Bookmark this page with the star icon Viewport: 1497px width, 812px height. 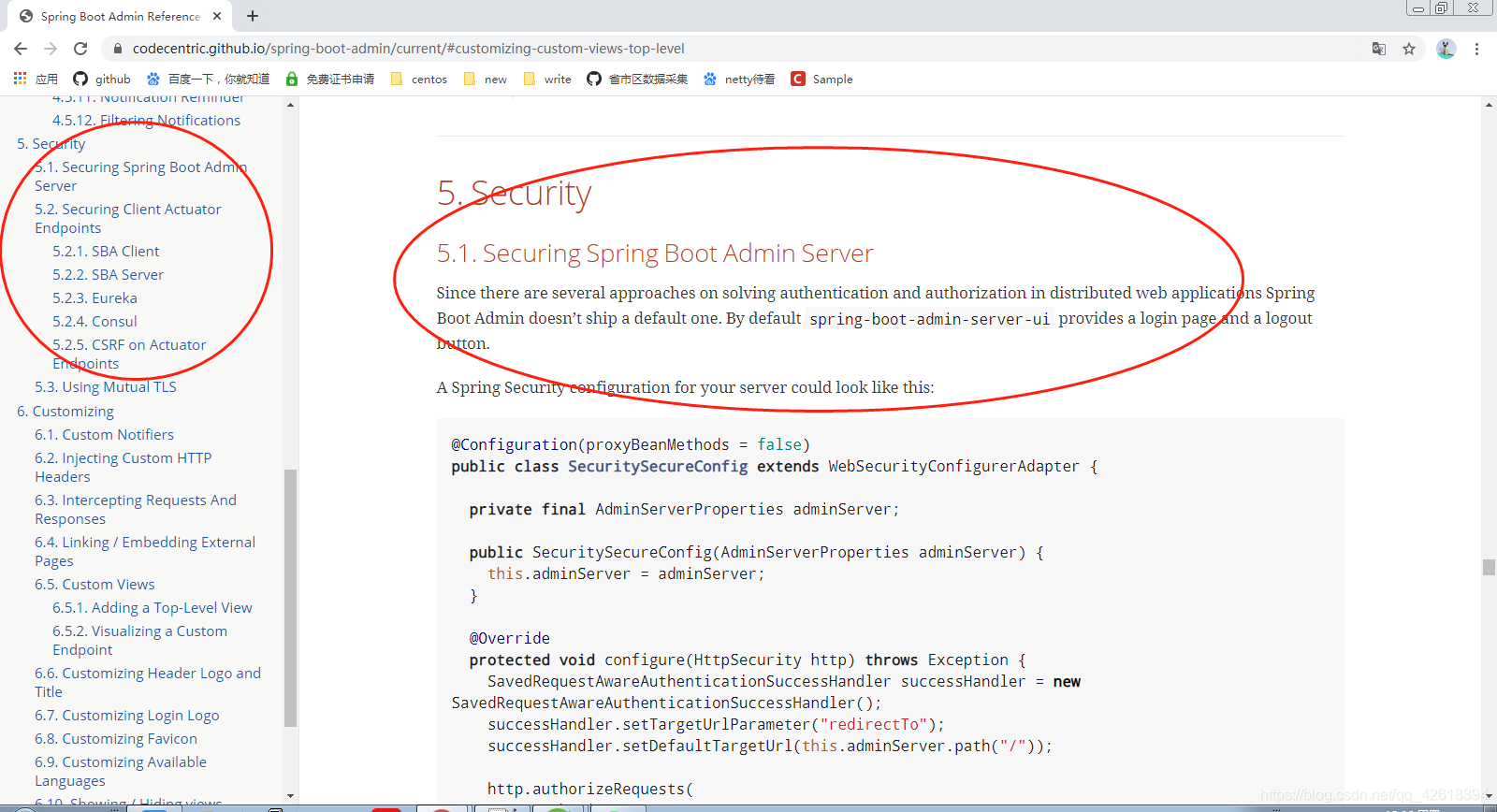[x=1409, y=49]
